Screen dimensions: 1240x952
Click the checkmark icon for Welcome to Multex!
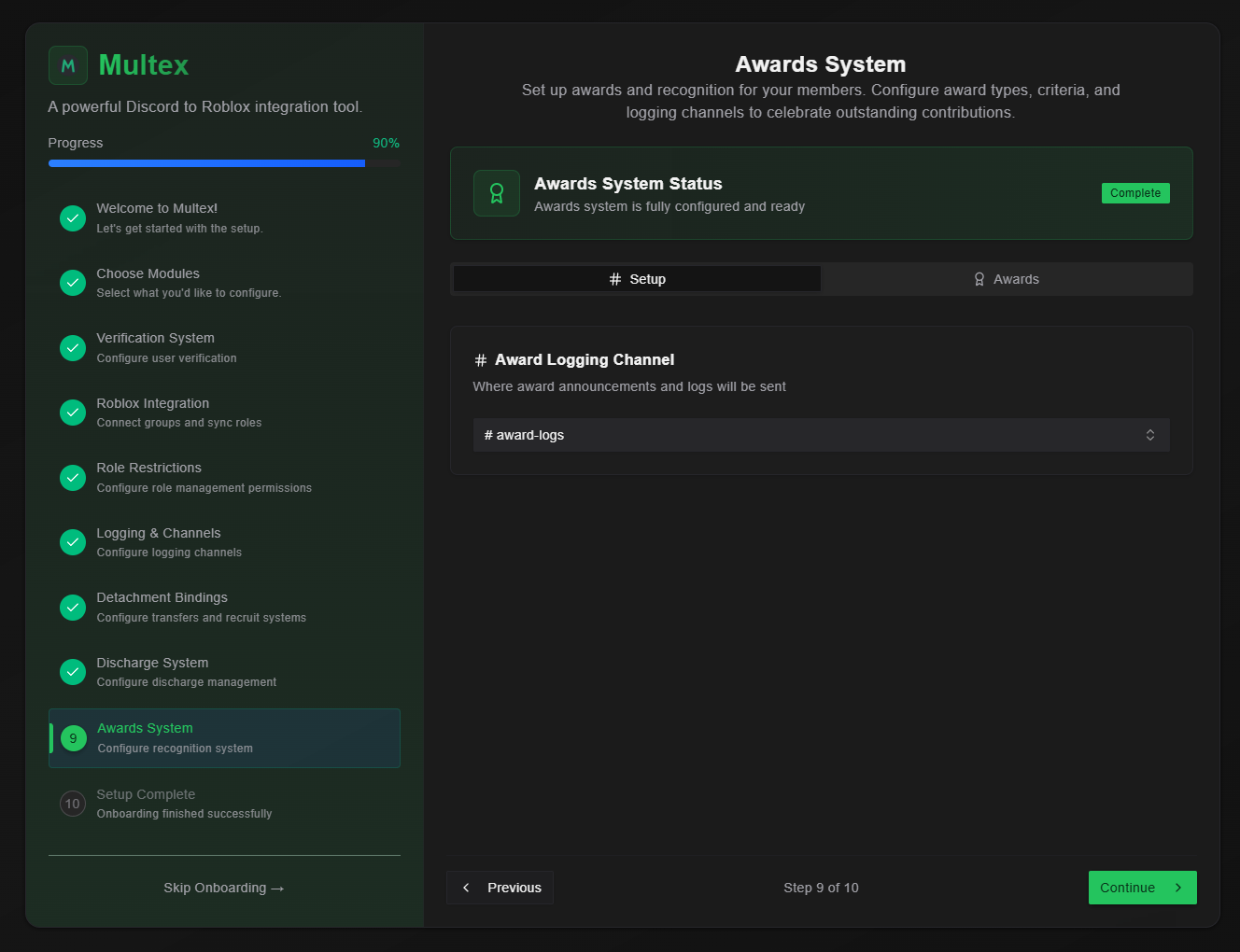[x=73, y=217]
